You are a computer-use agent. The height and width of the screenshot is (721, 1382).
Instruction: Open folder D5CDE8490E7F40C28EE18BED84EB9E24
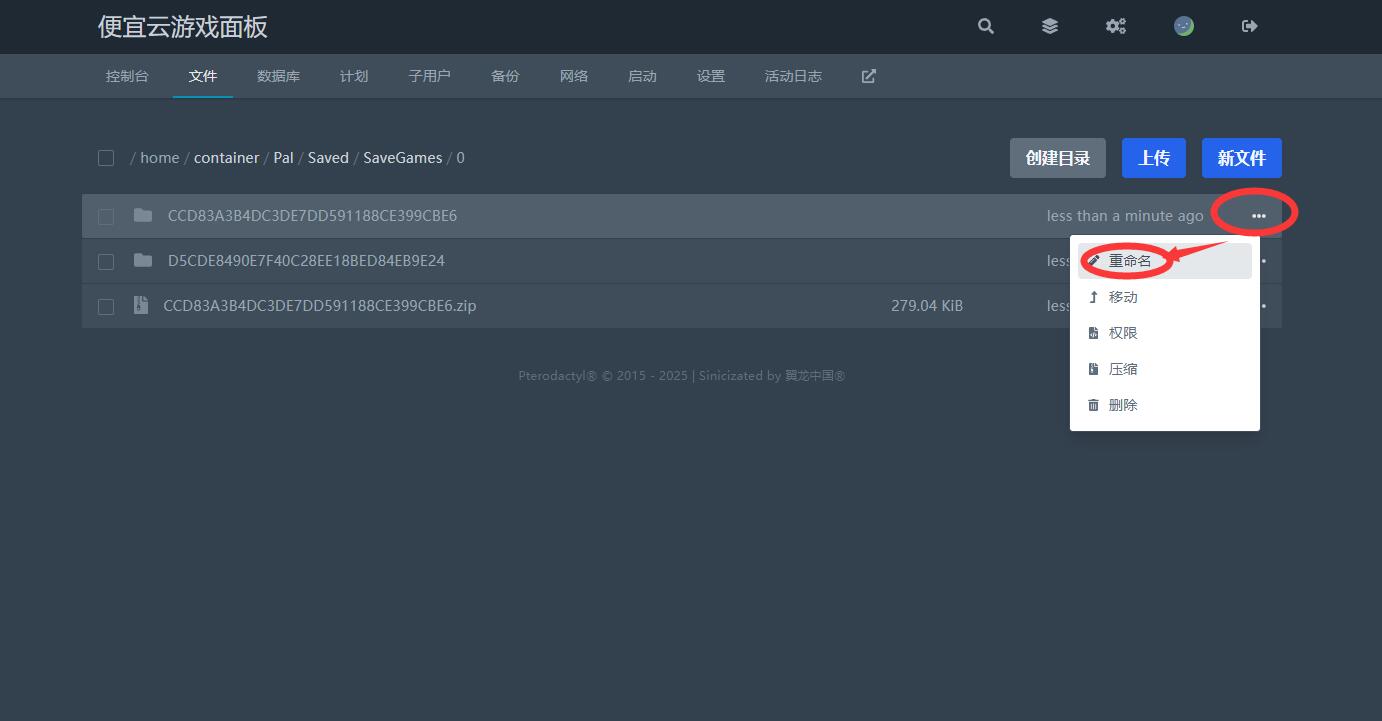click(306, 261)
